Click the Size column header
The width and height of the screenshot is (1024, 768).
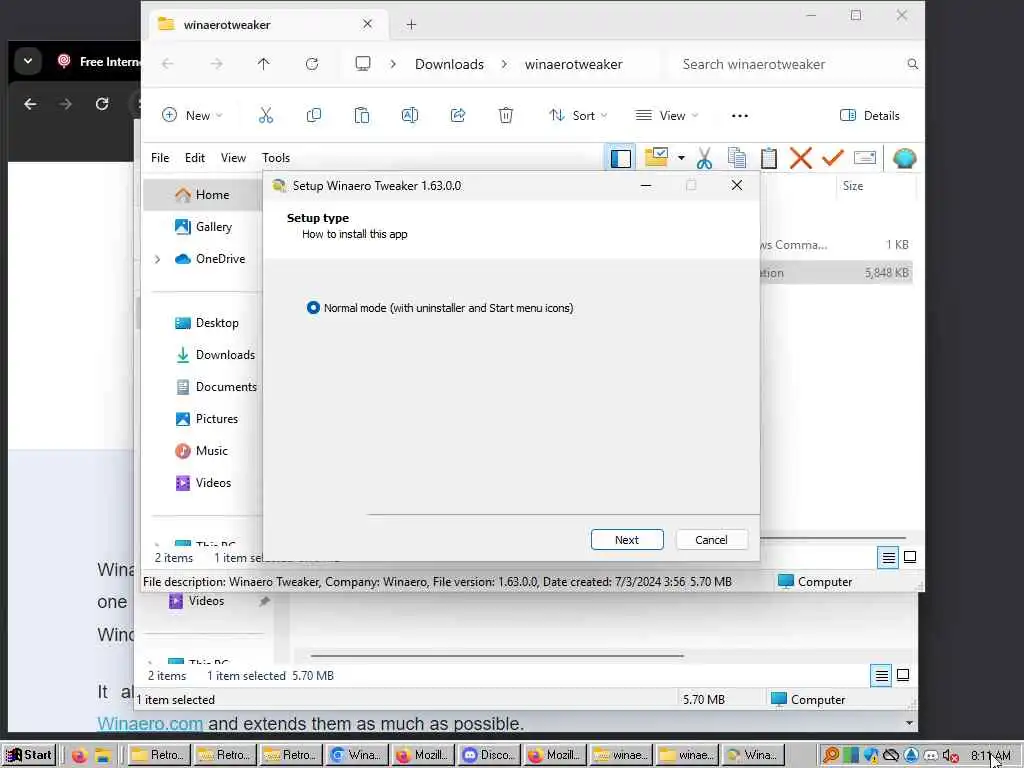(852, 186)
